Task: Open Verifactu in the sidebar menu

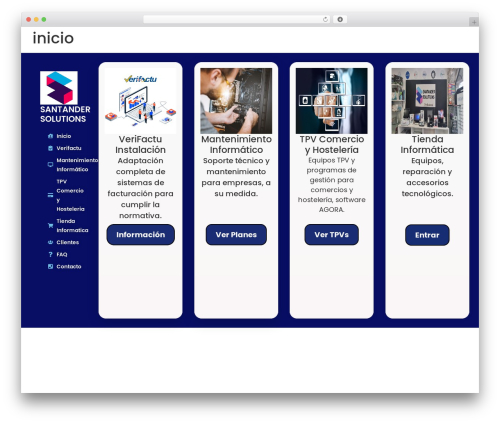Action: coord(69,148)
